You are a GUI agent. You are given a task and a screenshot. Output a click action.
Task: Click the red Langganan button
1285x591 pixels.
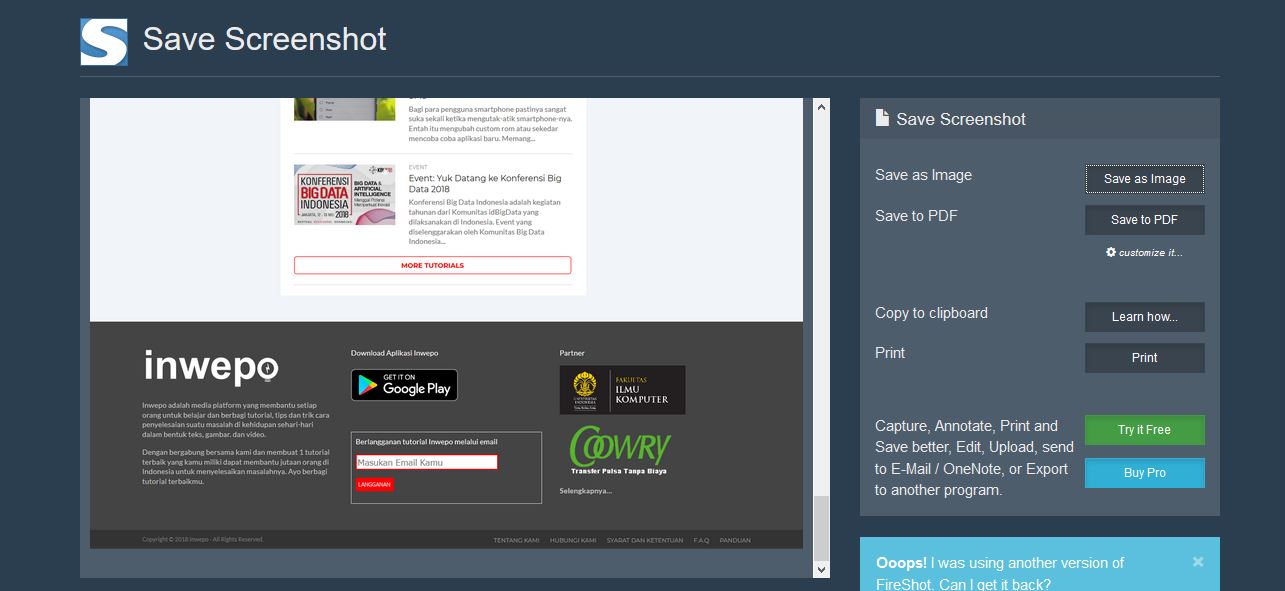[x=375, y=484]
